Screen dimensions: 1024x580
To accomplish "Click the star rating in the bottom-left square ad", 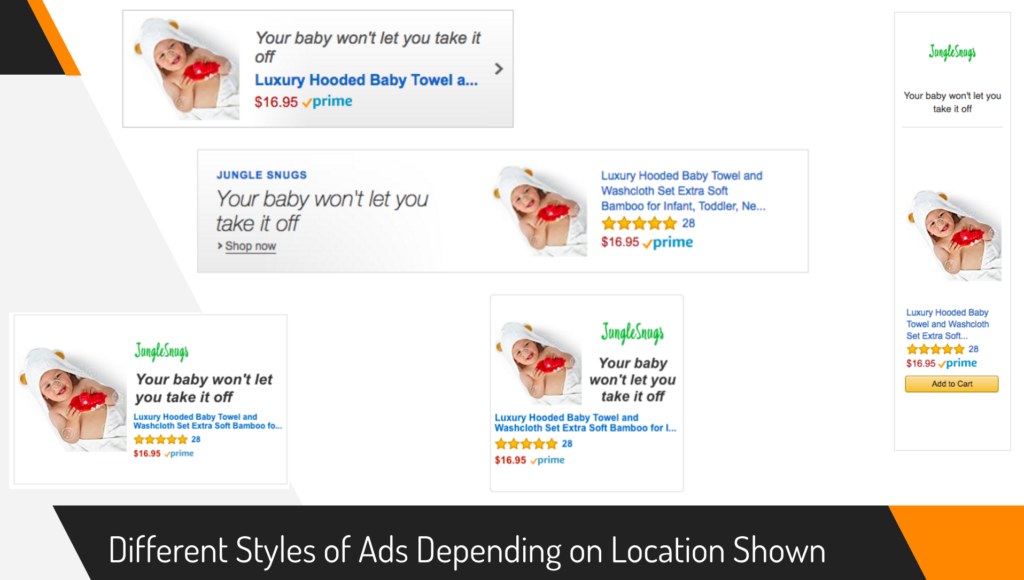I will click(x=160, y=439).
